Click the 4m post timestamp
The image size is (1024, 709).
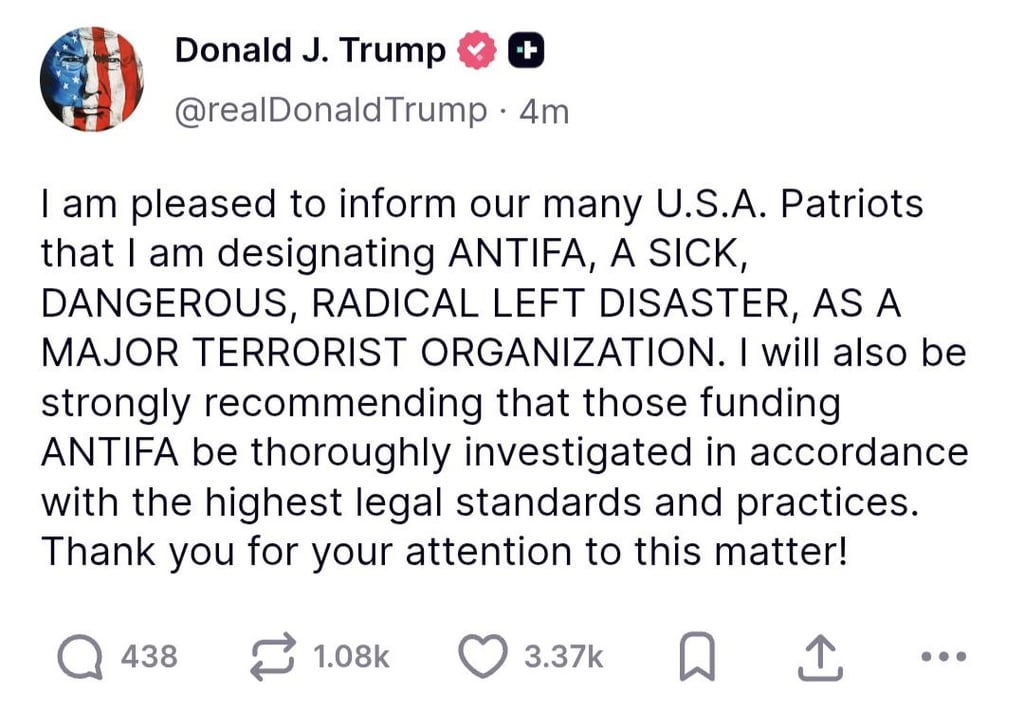pos(544,112)
